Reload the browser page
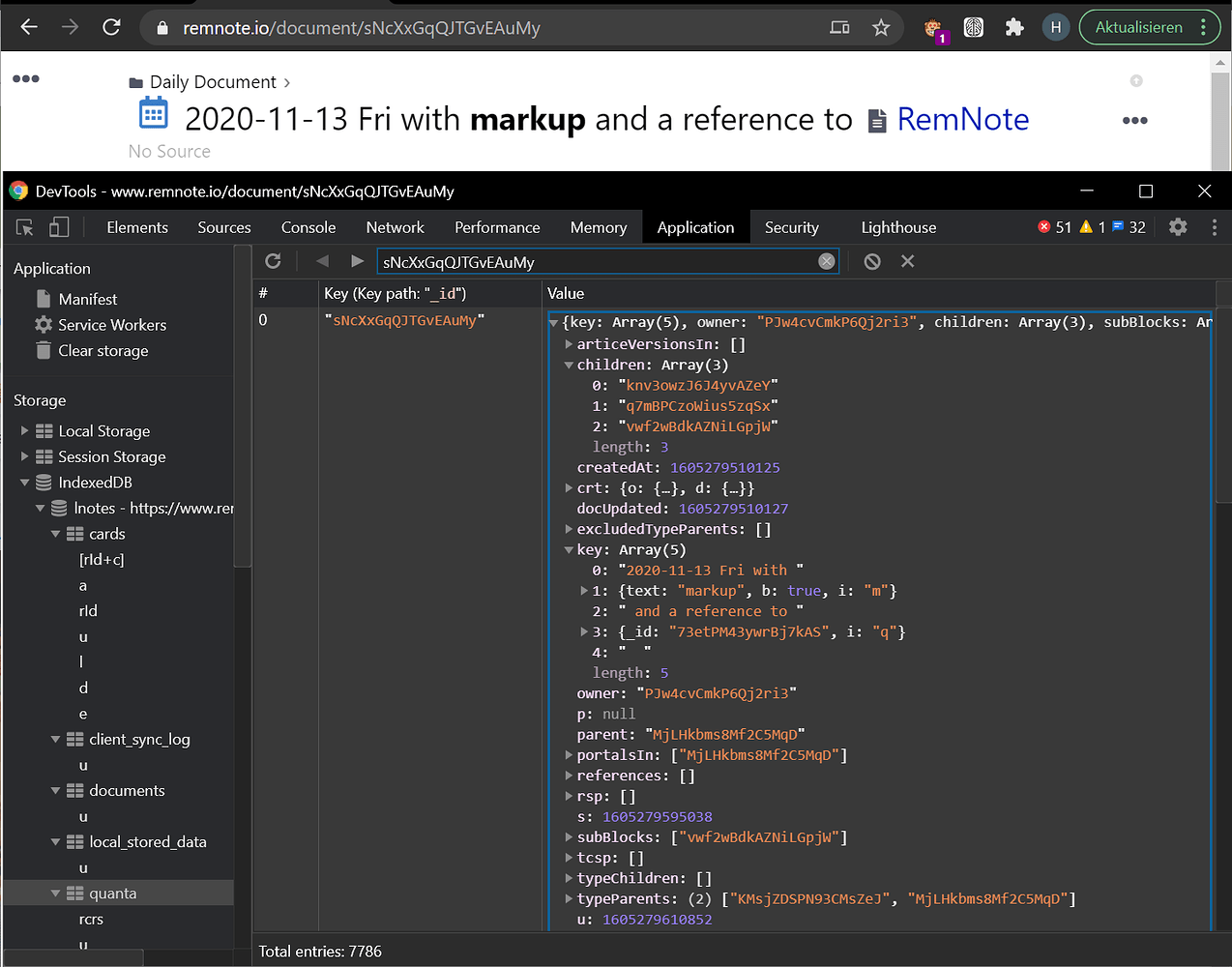Screen dimensions: 1232x967 (x=111, y=27)
